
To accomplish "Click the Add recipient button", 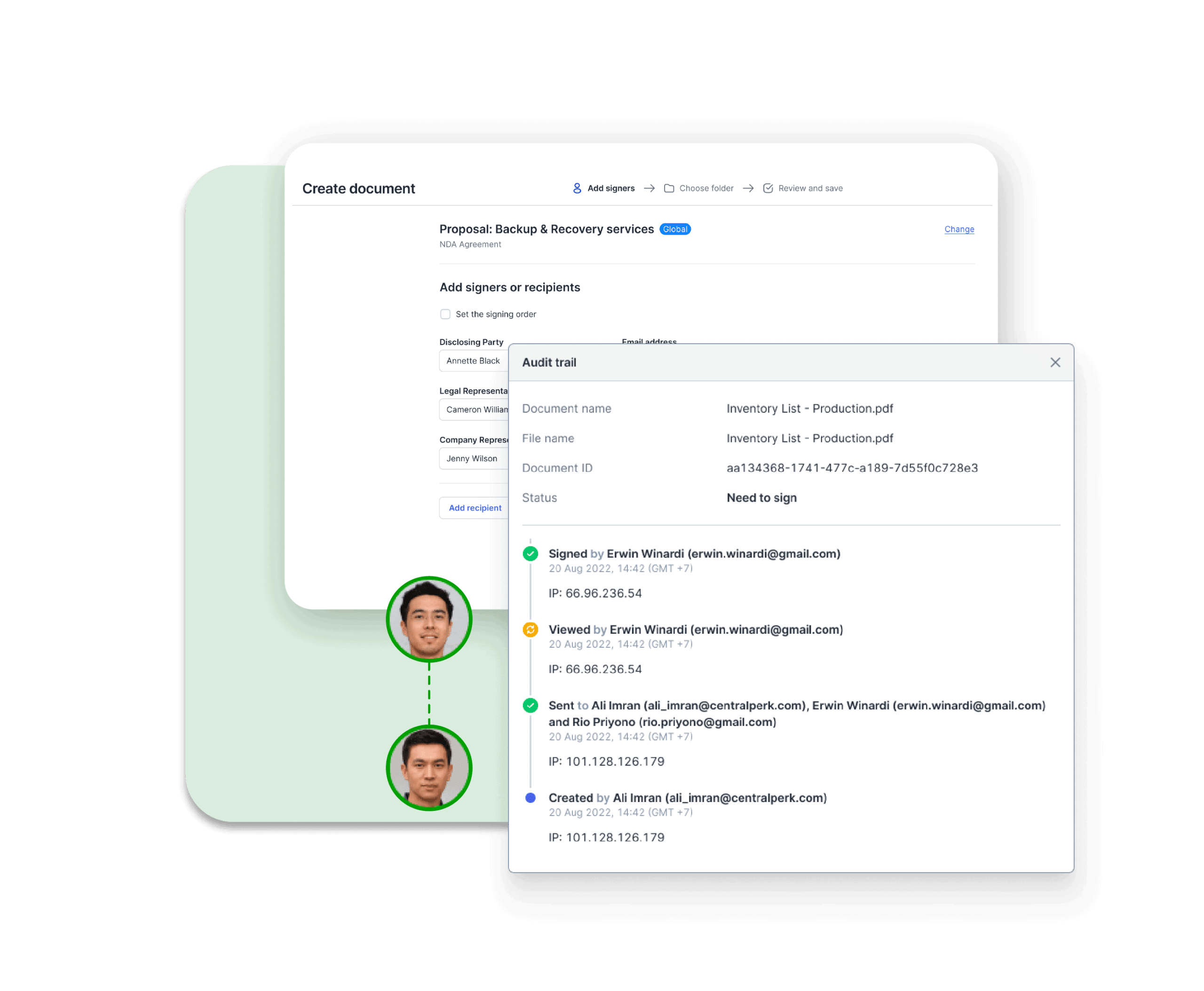I will [475, 508].
